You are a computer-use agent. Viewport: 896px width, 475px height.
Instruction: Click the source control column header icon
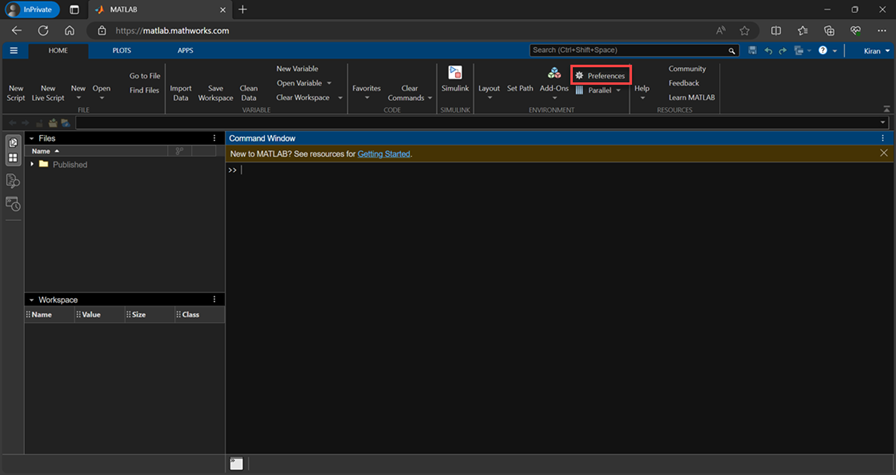179,151
